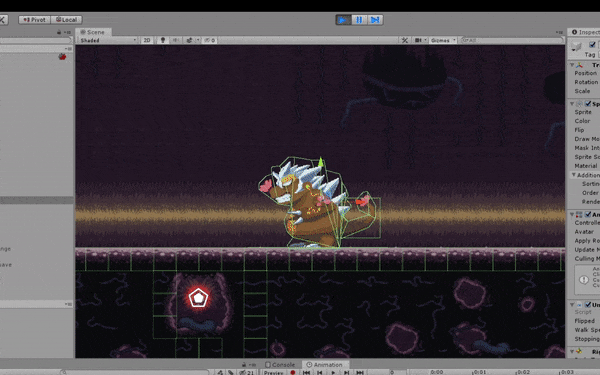Viewport: 600px width, 375px height.
Task: Open the scene tools wrench icon
Action: click(404, 40)
